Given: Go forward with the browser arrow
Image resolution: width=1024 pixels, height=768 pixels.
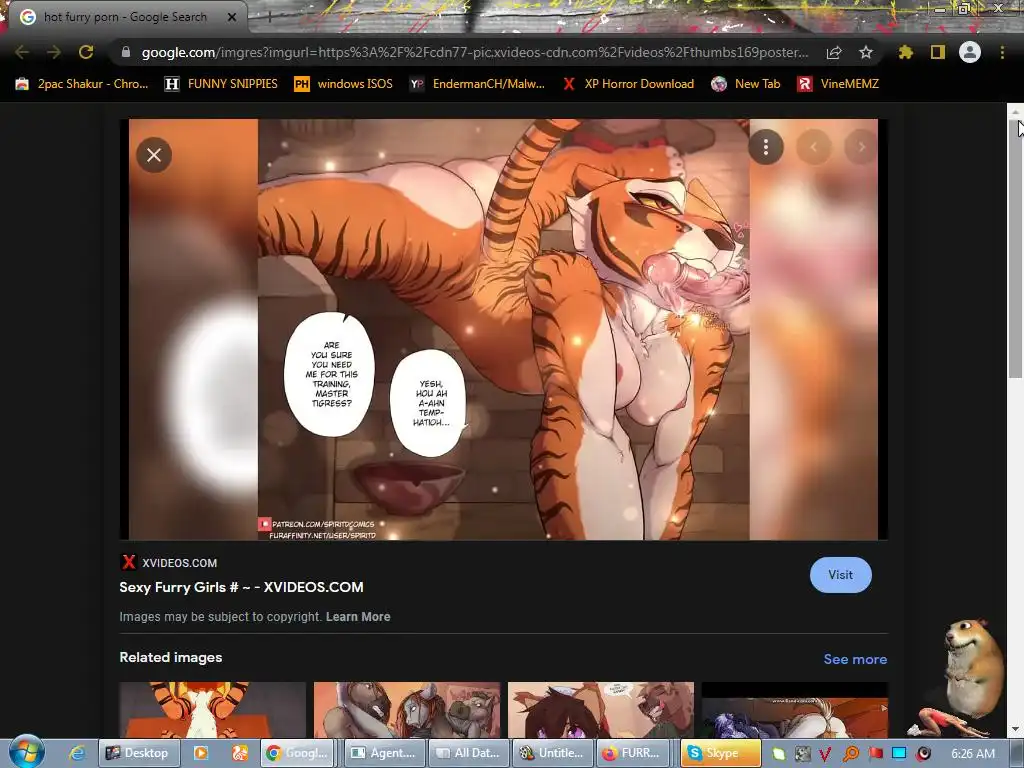Looking at the screenshot, I should point(54,52).
